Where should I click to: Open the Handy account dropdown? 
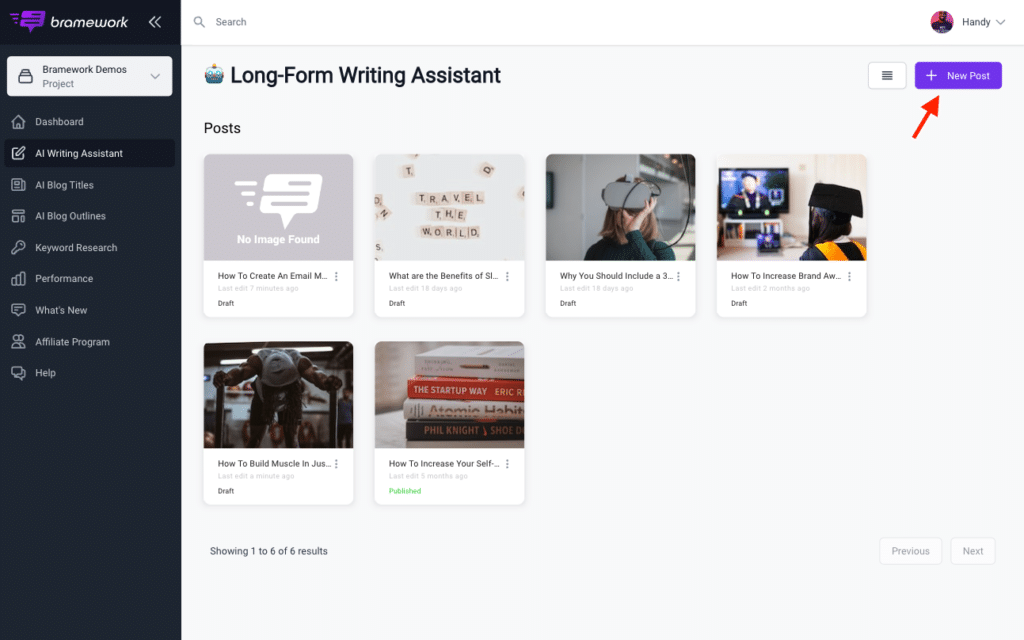coord(968,21)
